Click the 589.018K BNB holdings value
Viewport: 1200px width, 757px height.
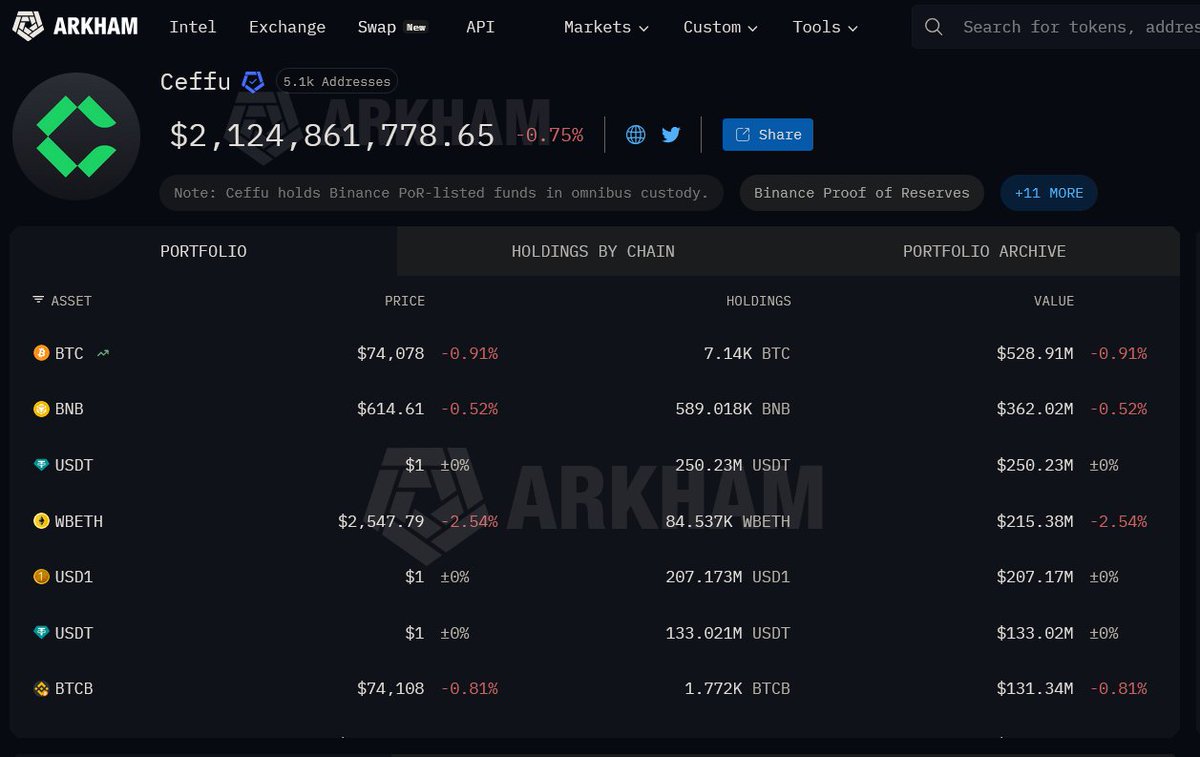733,409
